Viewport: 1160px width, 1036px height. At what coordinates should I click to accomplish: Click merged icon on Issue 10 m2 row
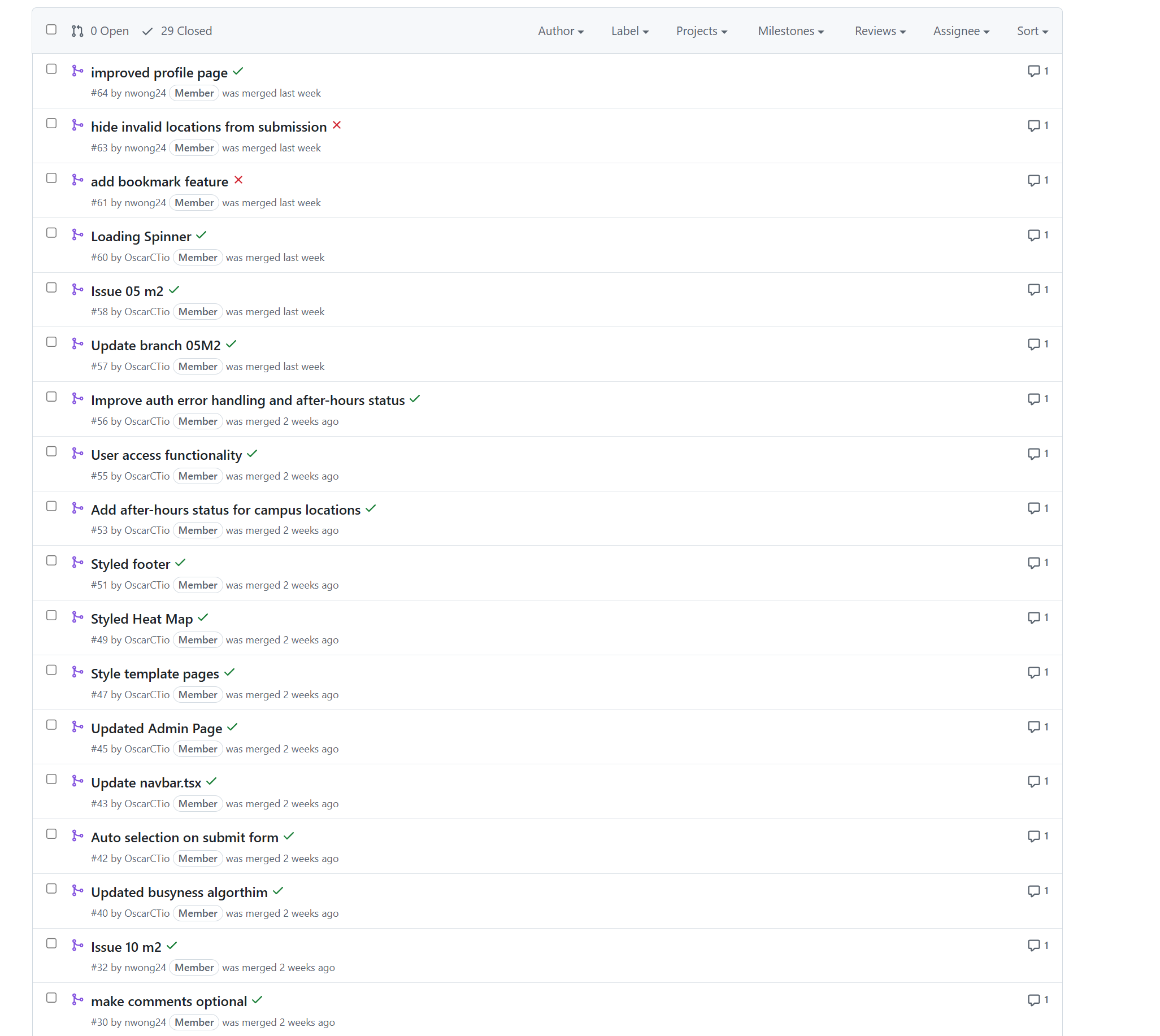click(x=78, y=946)
